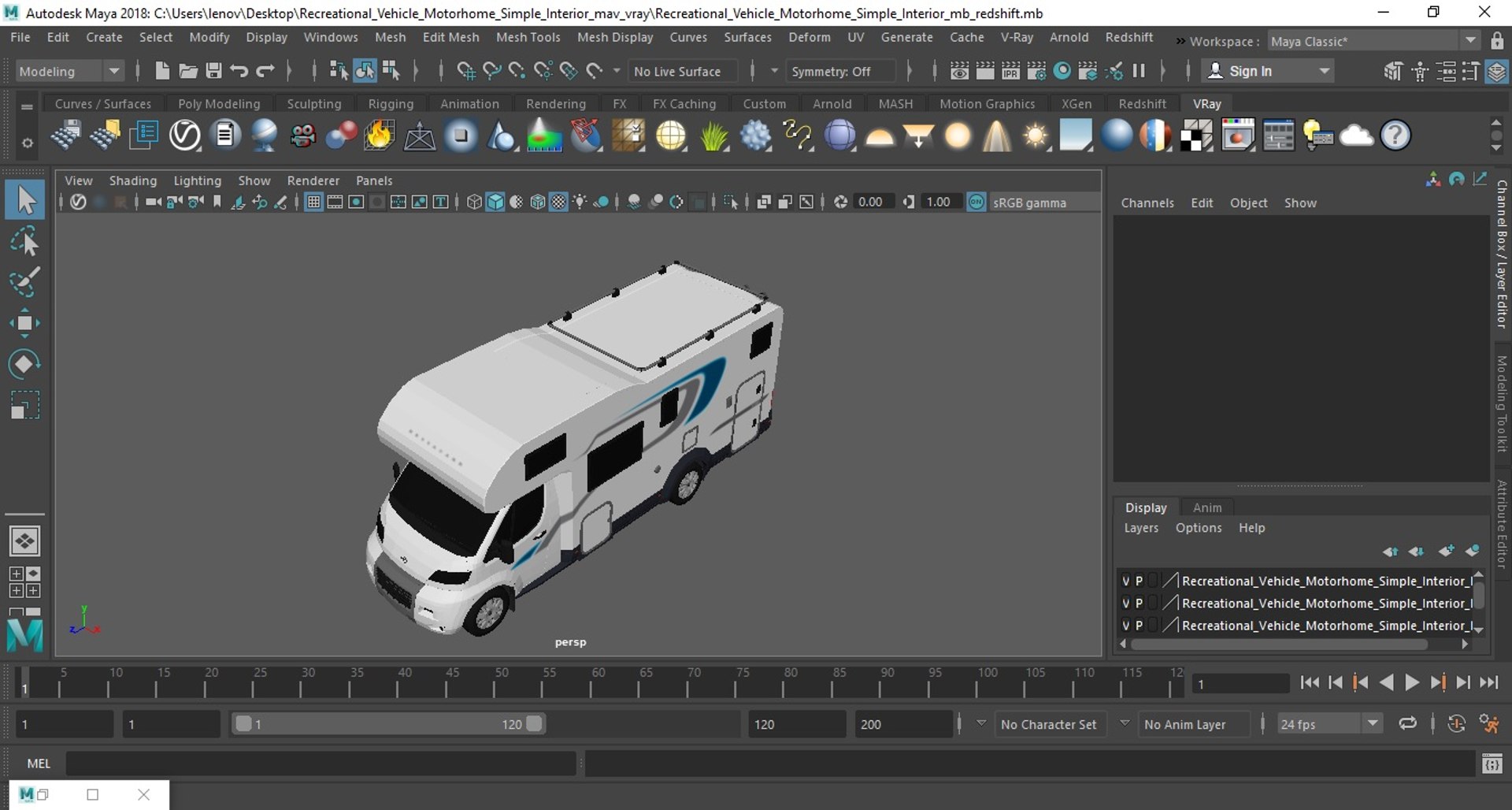Click the Redo arrow icon
The image size is (1512, 810).
(265, 71)
